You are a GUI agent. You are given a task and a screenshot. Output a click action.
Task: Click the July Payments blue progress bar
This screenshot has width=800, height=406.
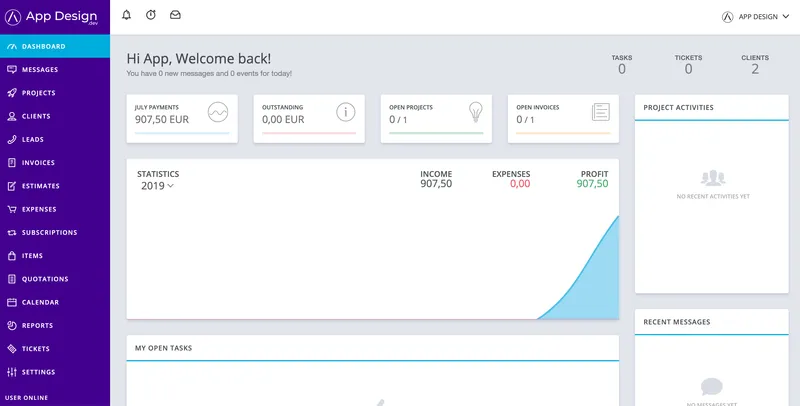(182, 133)
